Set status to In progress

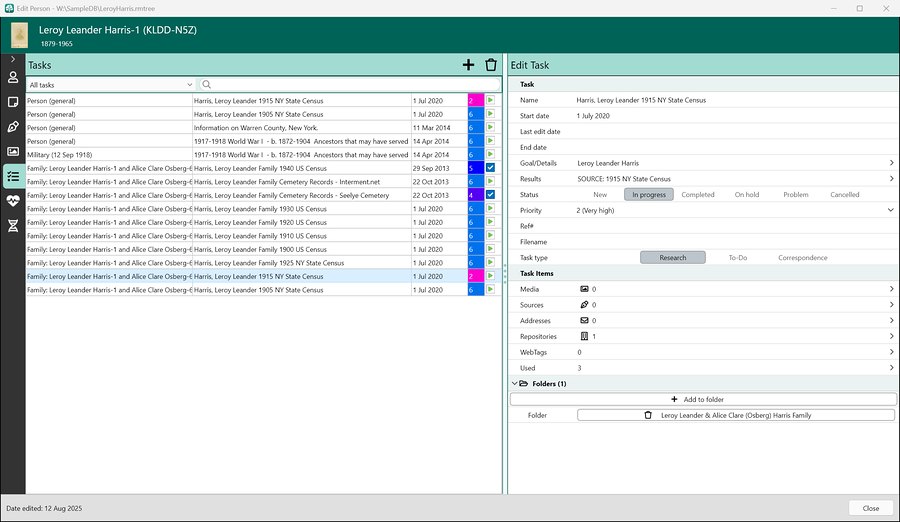coord(649,195)
